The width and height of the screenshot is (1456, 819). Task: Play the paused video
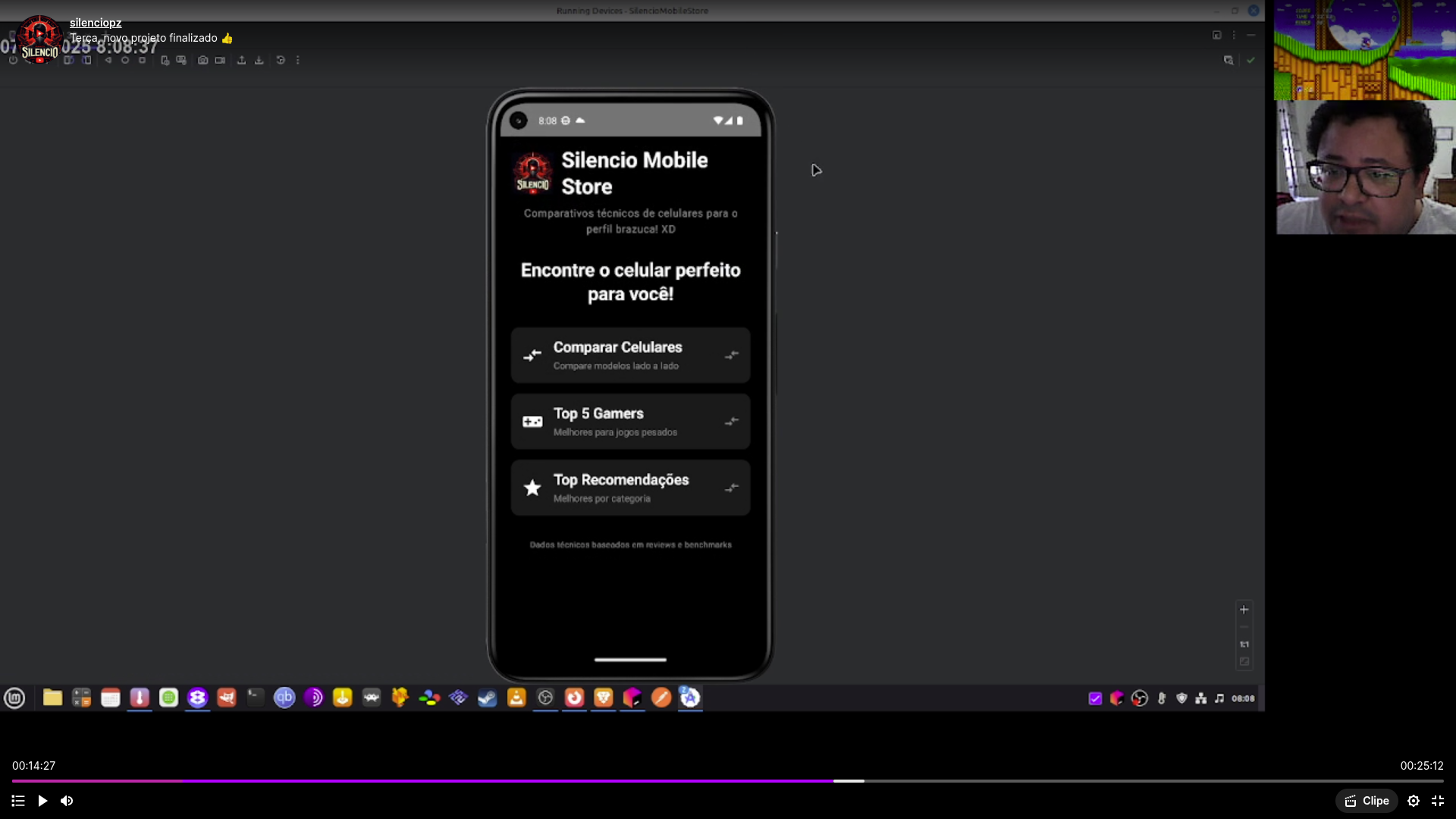pyautogui.click(x=42, y=801)
